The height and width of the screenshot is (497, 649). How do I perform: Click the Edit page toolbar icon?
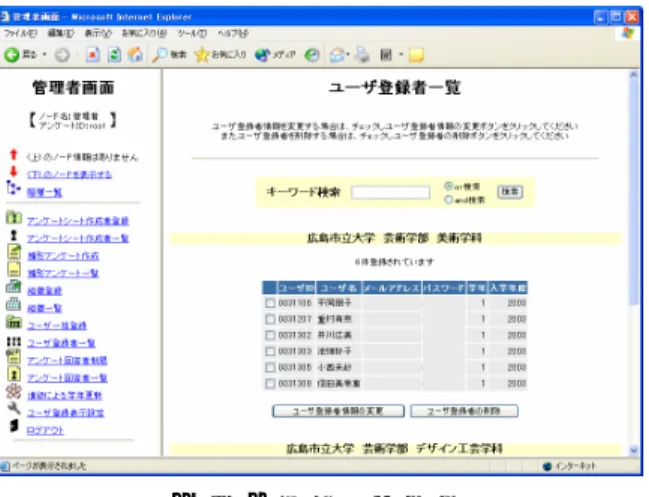[x=386, y=55]
